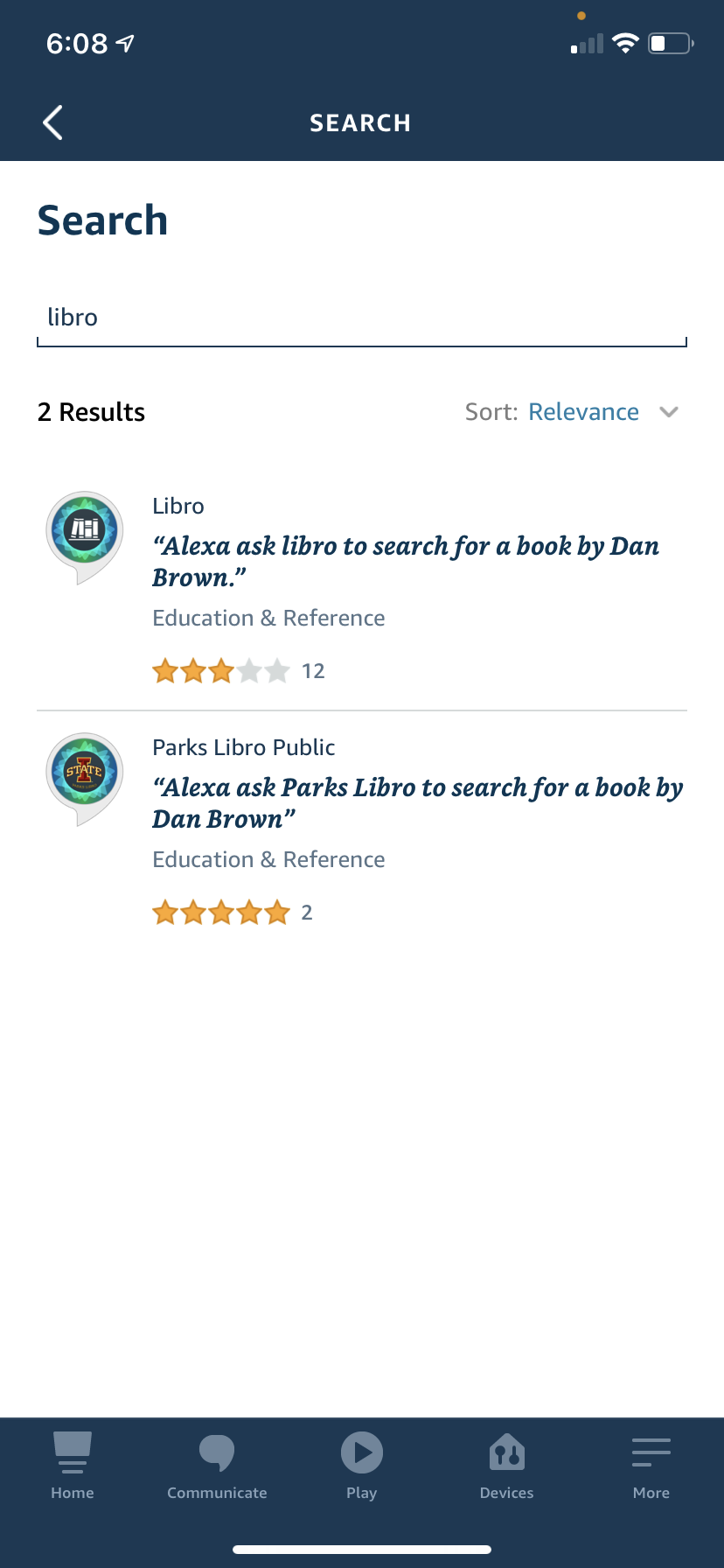
Task: Select the Libro Dan Brown example phrase
Action: [x=406, y=562]
